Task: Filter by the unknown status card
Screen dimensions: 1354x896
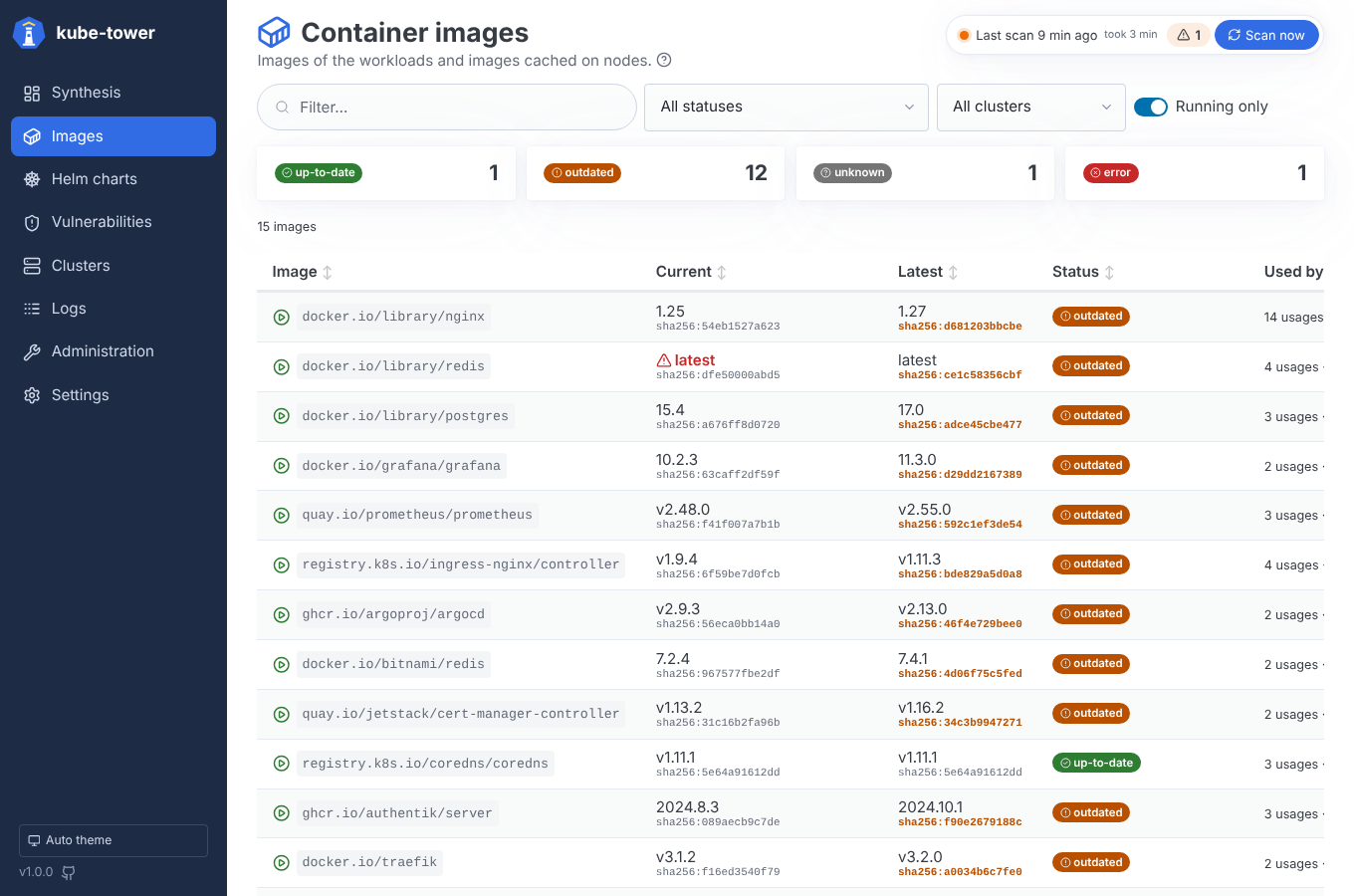Action: (925, 173)
